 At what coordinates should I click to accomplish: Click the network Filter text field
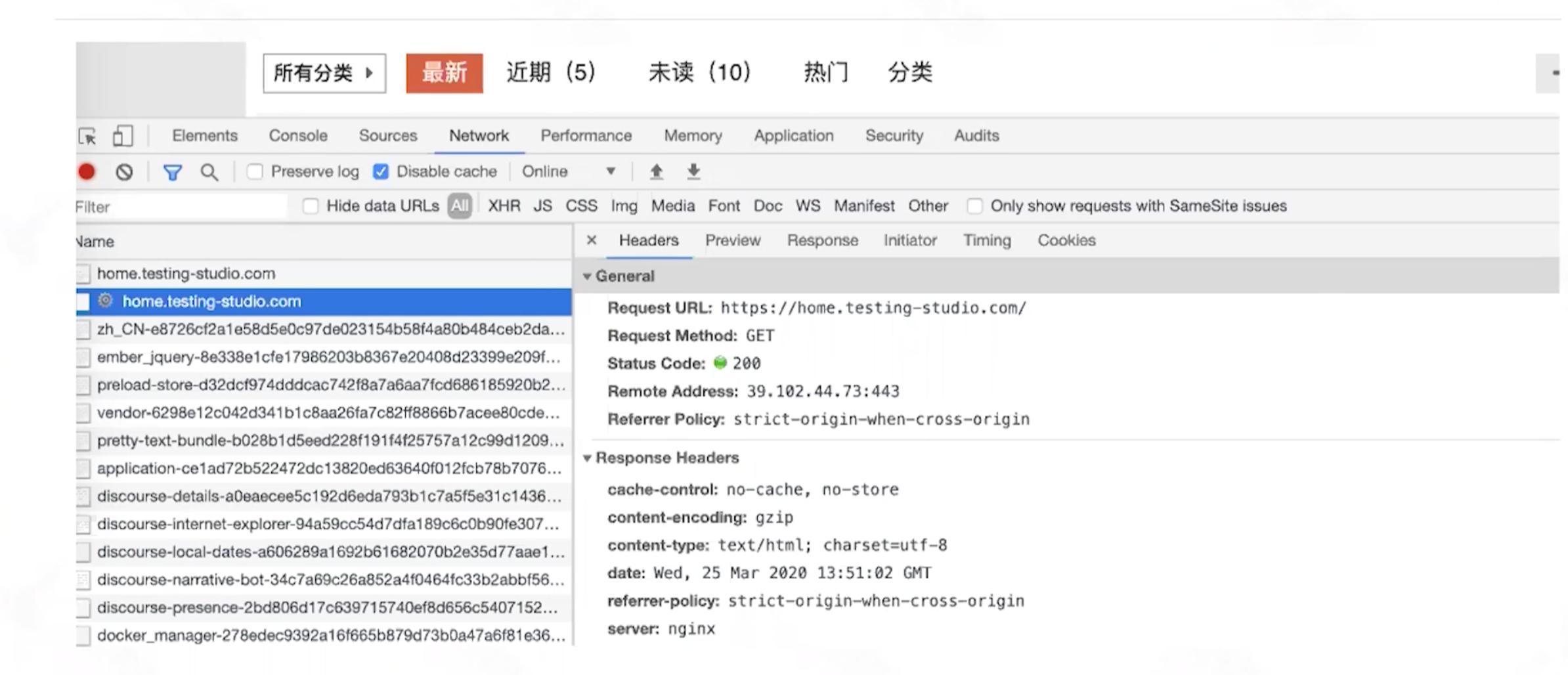[181, 207]
